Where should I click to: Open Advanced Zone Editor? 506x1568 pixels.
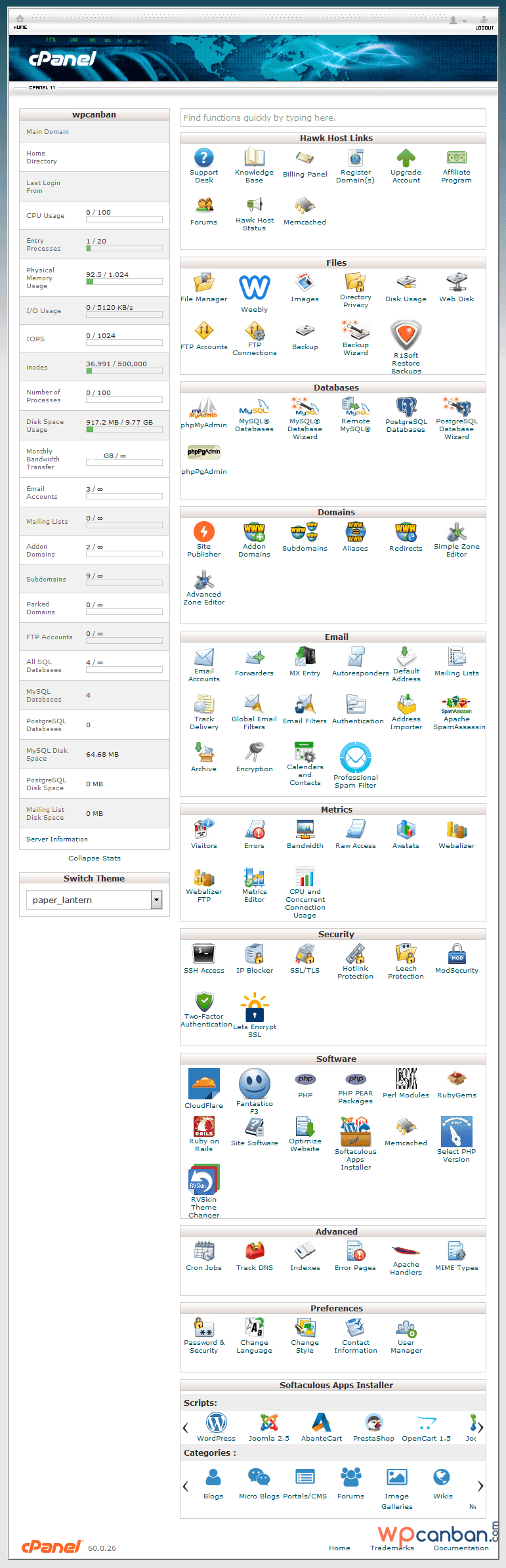click(204, 580)
